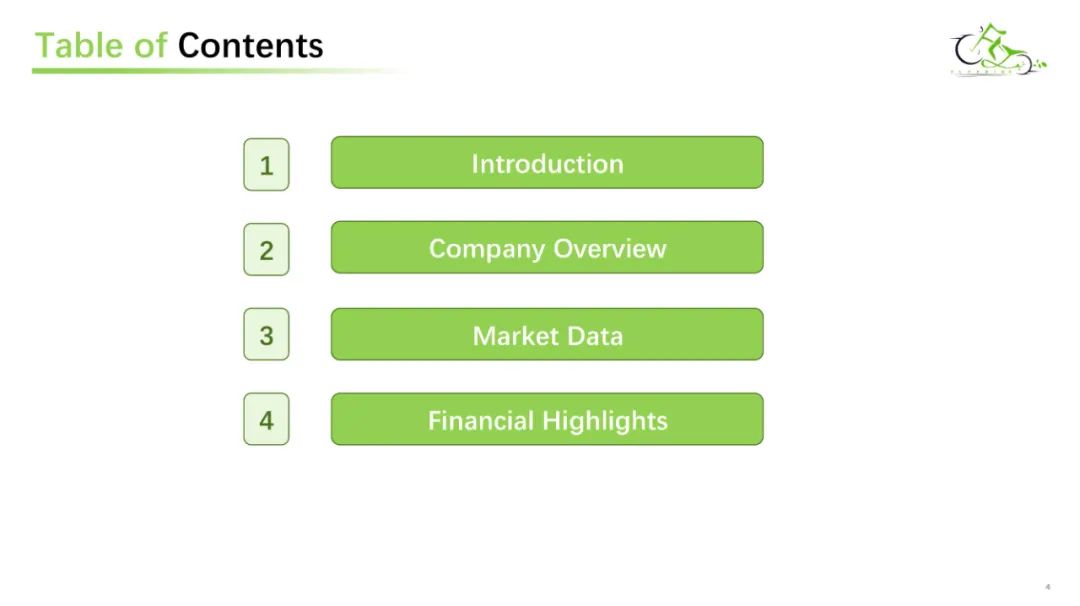
Task: Open the Financial Highlights section
Action: tap(547, 419)
